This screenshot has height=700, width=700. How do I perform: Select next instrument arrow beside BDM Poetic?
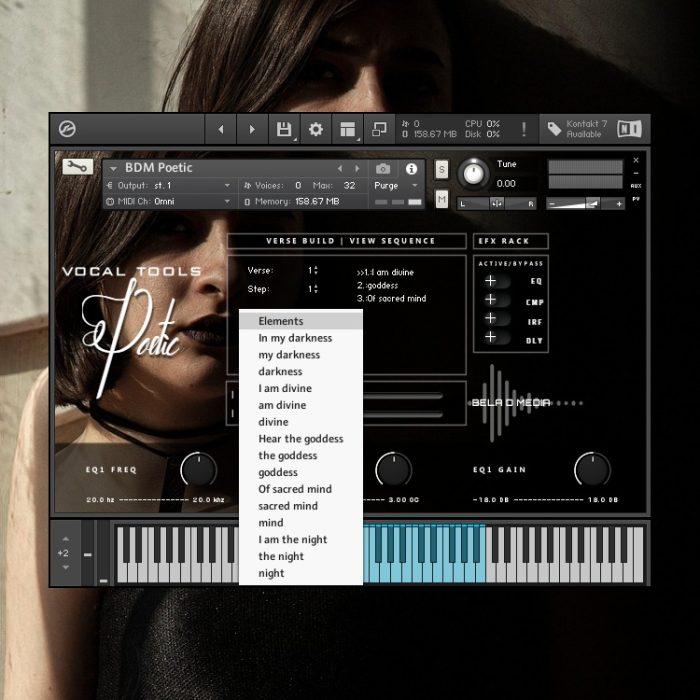(357, 168)
